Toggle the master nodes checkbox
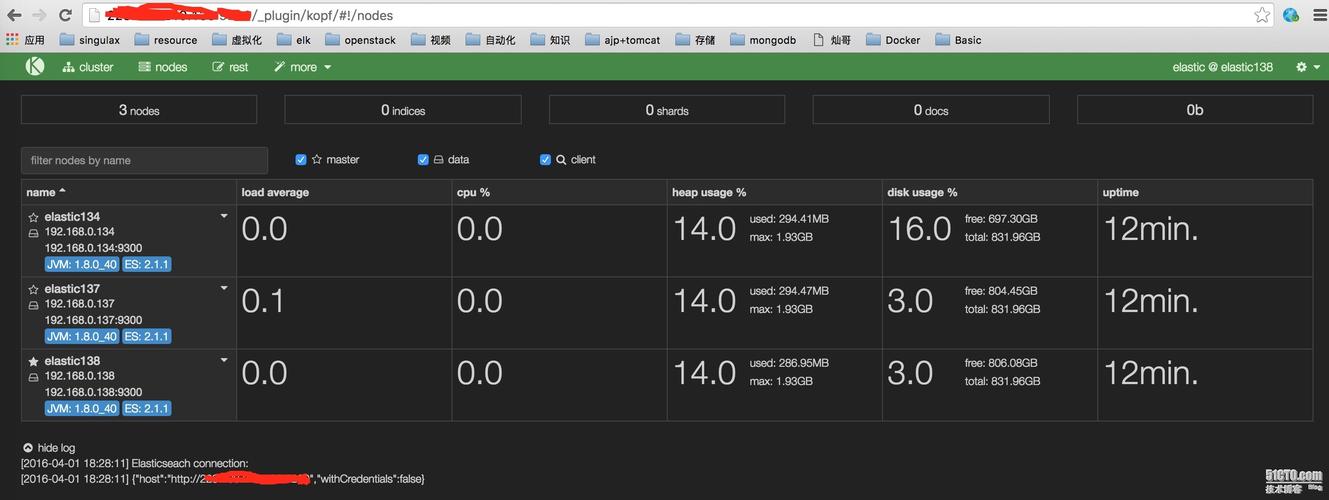Viewport: 1329px width, 500px height. pyautogui.click(x=301, y=160)
